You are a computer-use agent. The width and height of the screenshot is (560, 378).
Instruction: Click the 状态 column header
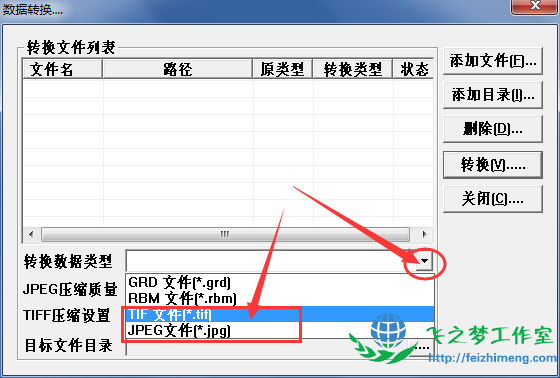point(413,69)
